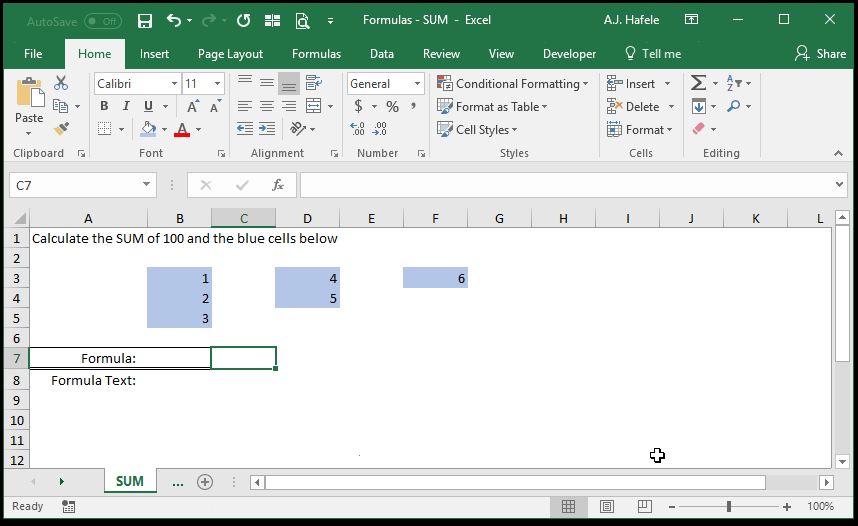The height and width of the screenshot is (526, 858).
Task: Apply Fill Color paint bucket
Action: point(148,129)
